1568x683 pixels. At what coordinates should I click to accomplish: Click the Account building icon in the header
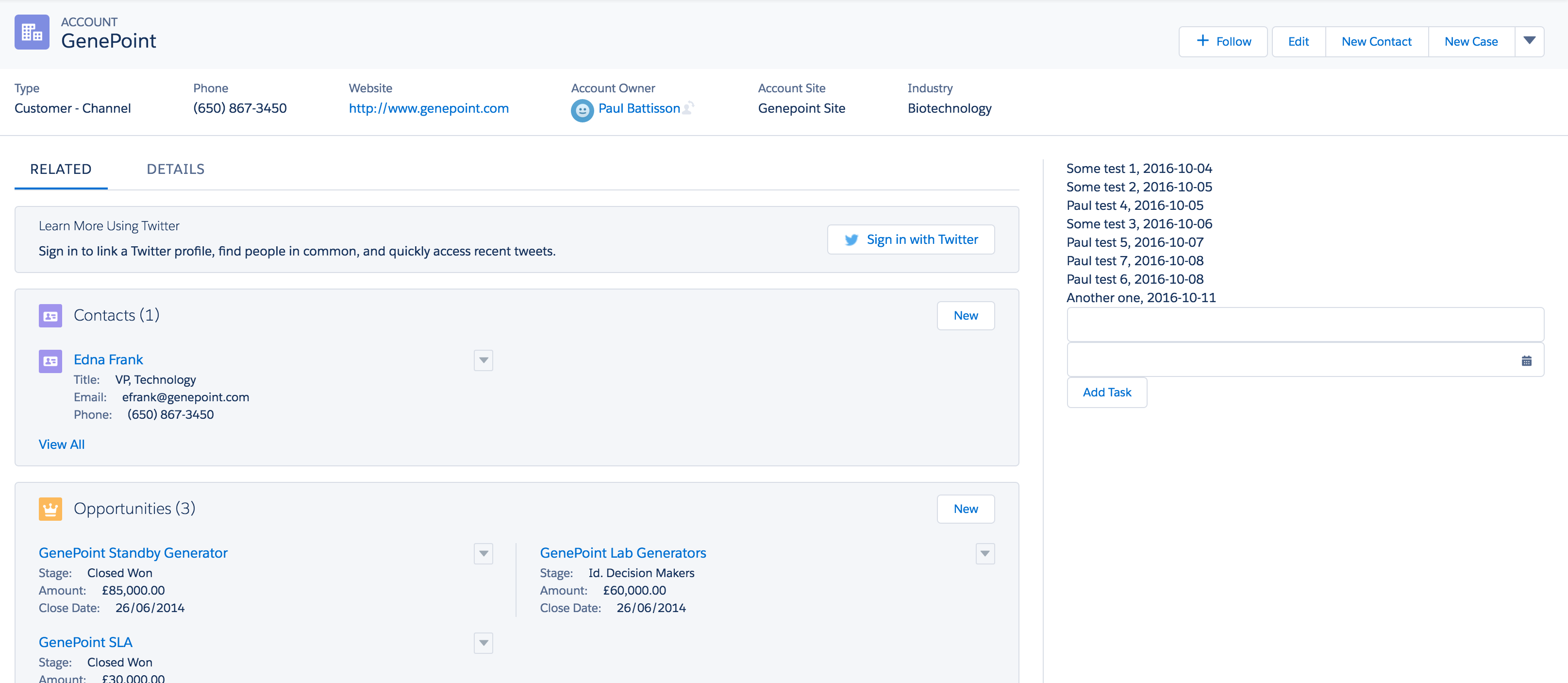tap(31, 32)
